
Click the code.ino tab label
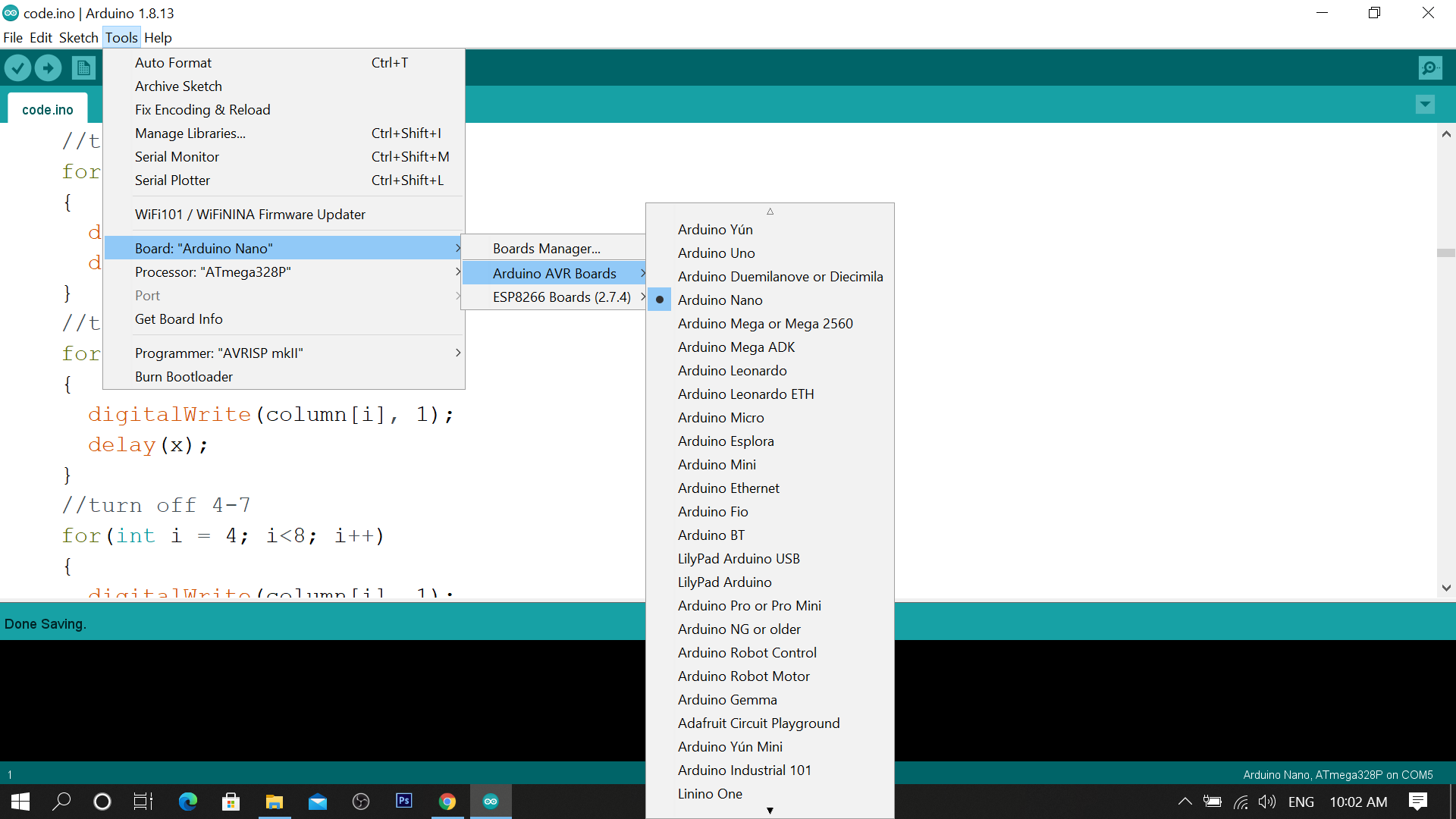(x=50, y=110)
